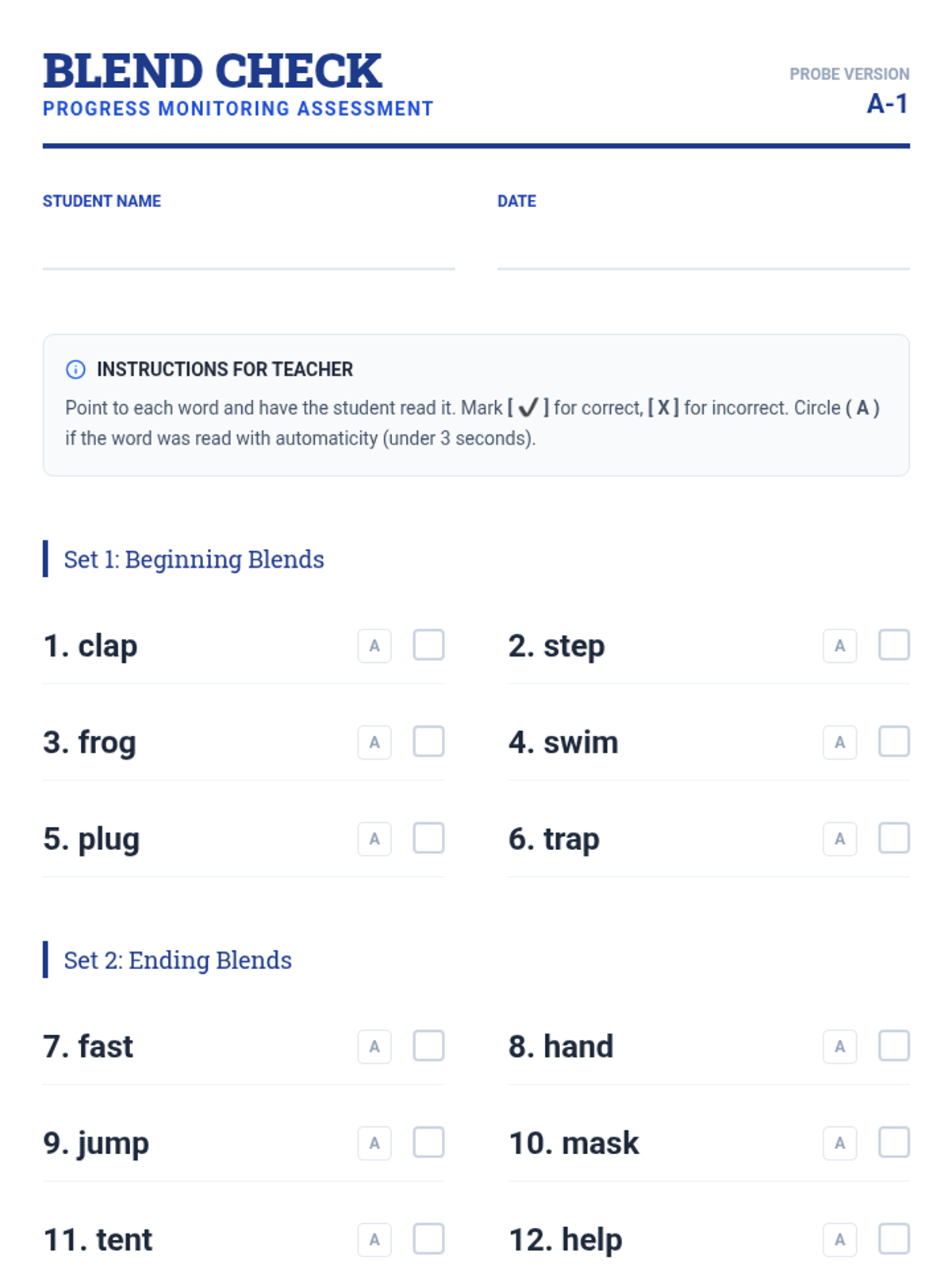Click the Date input line
Screen dimensions: 952x1270
(x=704, y=244)
